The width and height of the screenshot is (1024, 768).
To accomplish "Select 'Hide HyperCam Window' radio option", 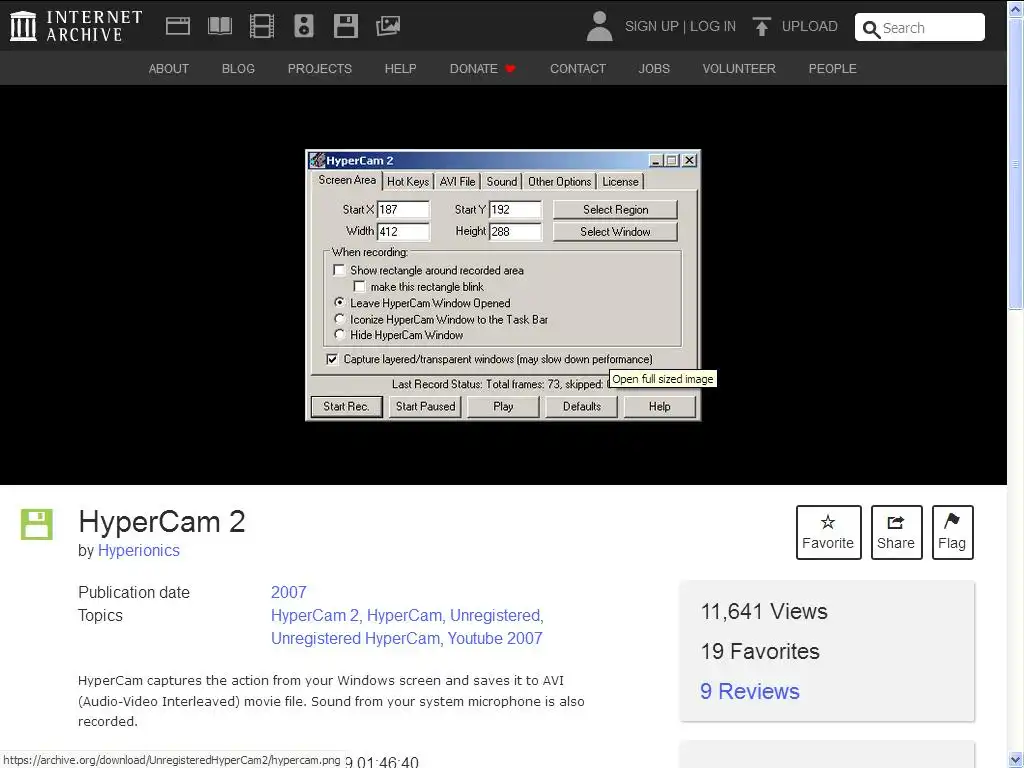I will pyautogui.click(x=339, y=334).
